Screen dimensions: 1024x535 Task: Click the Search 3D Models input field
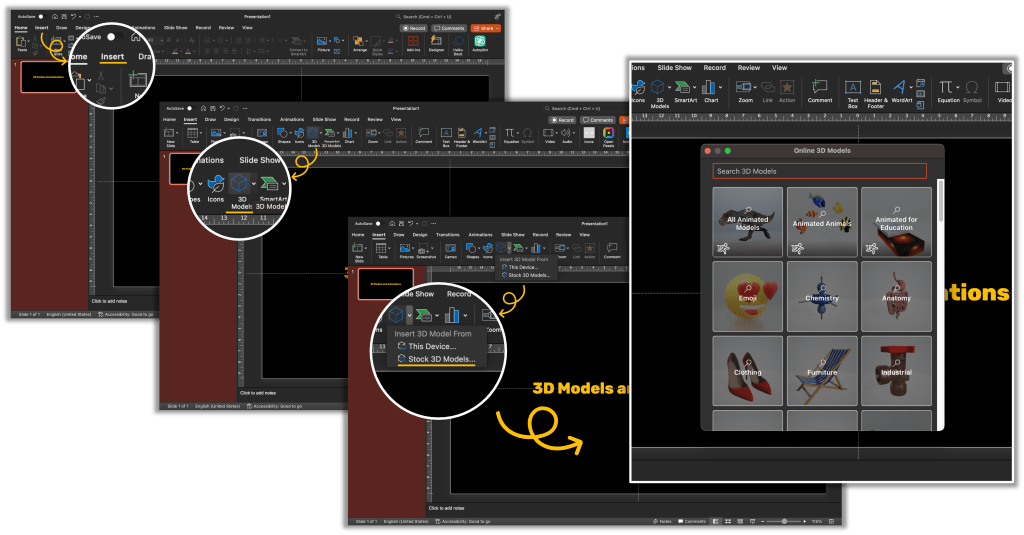click(819, 171)
